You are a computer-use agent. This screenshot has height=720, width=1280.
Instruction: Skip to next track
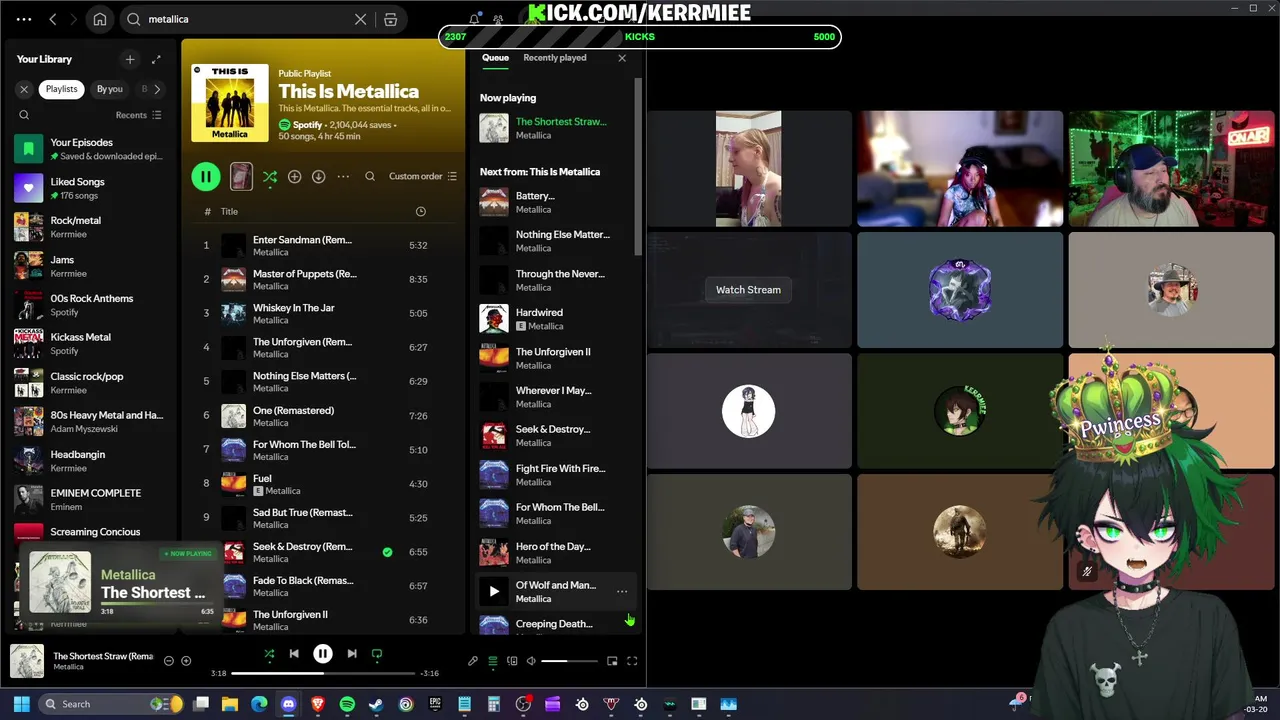[352, 654]
